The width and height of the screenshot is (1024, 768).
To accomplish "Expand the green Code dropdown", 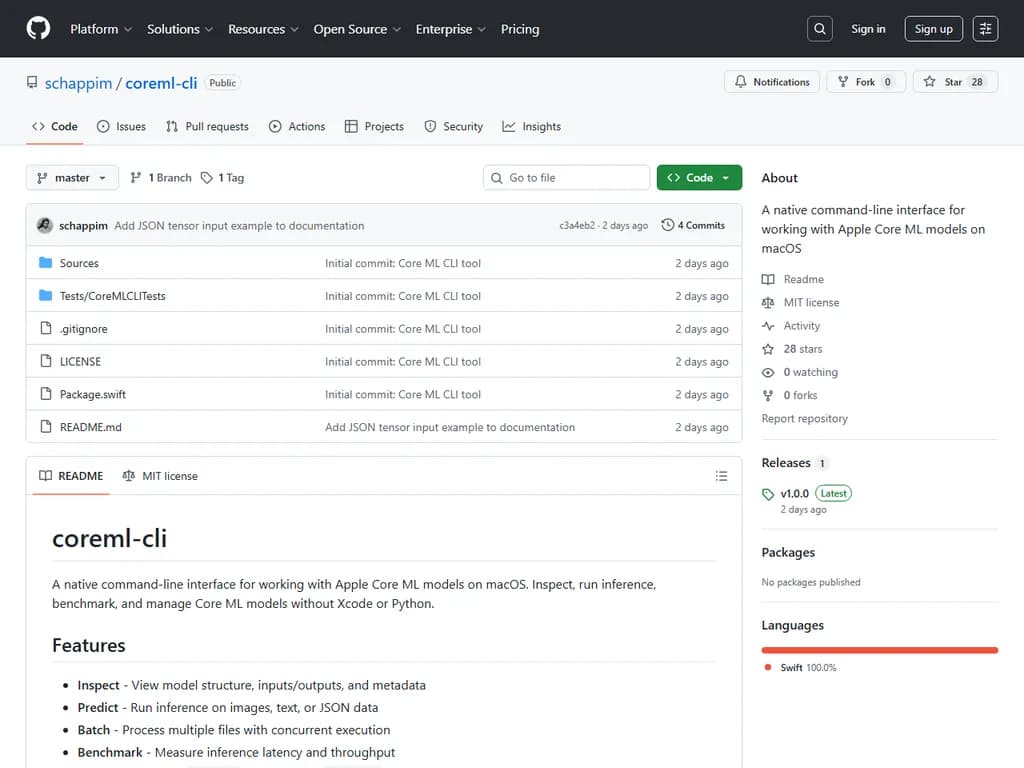I will pos(699,178).
